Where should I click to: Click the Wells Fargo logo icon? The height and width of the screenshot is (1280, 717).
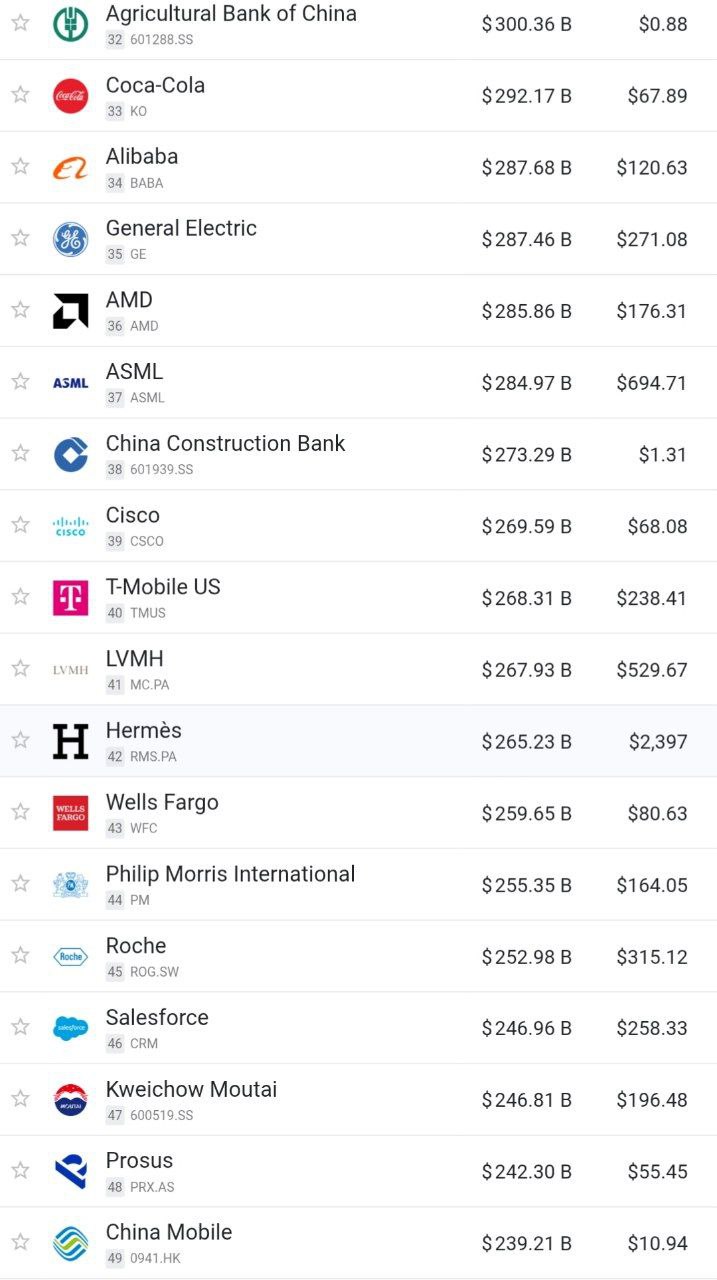point(70,813)
